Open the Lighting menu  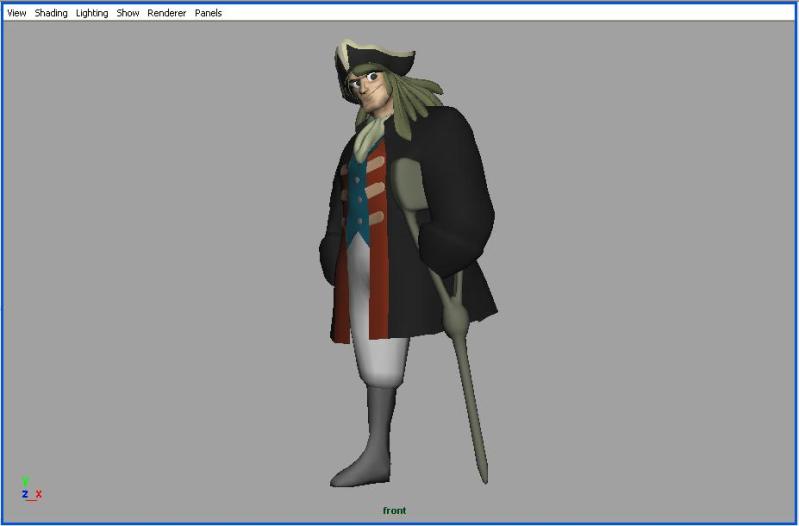pyautogui.click(x=92, y=13)
